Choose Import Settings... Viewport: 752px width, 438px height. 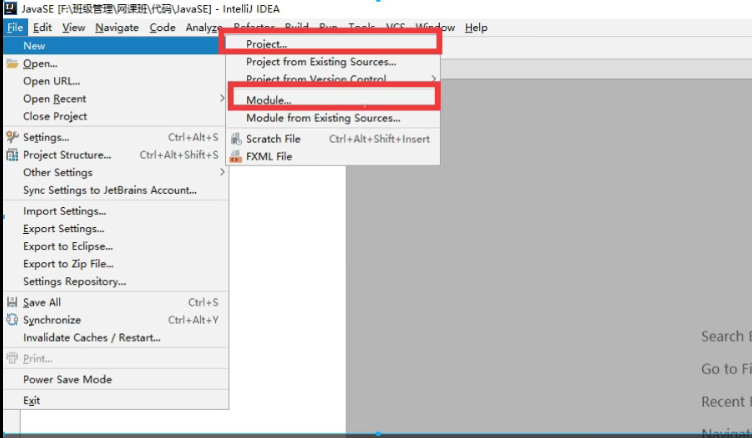click(x=114, y=211)
